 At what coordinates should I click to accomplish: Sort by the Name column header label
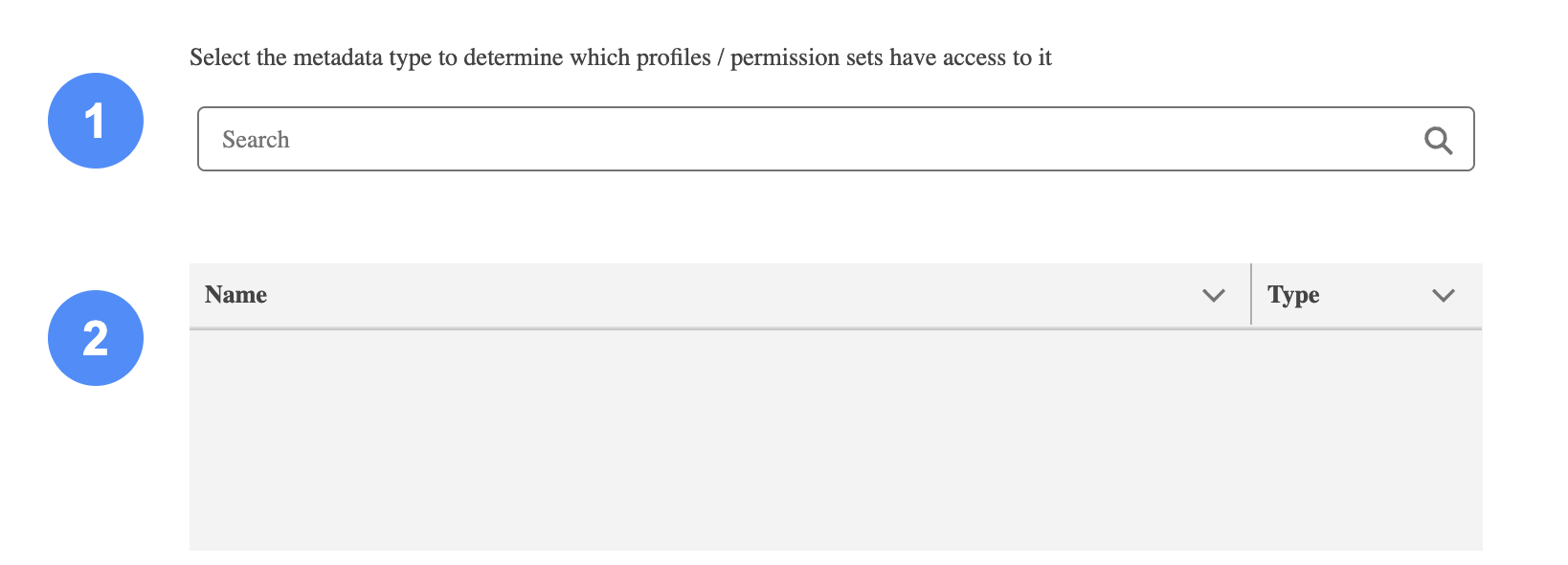(235, 295)
